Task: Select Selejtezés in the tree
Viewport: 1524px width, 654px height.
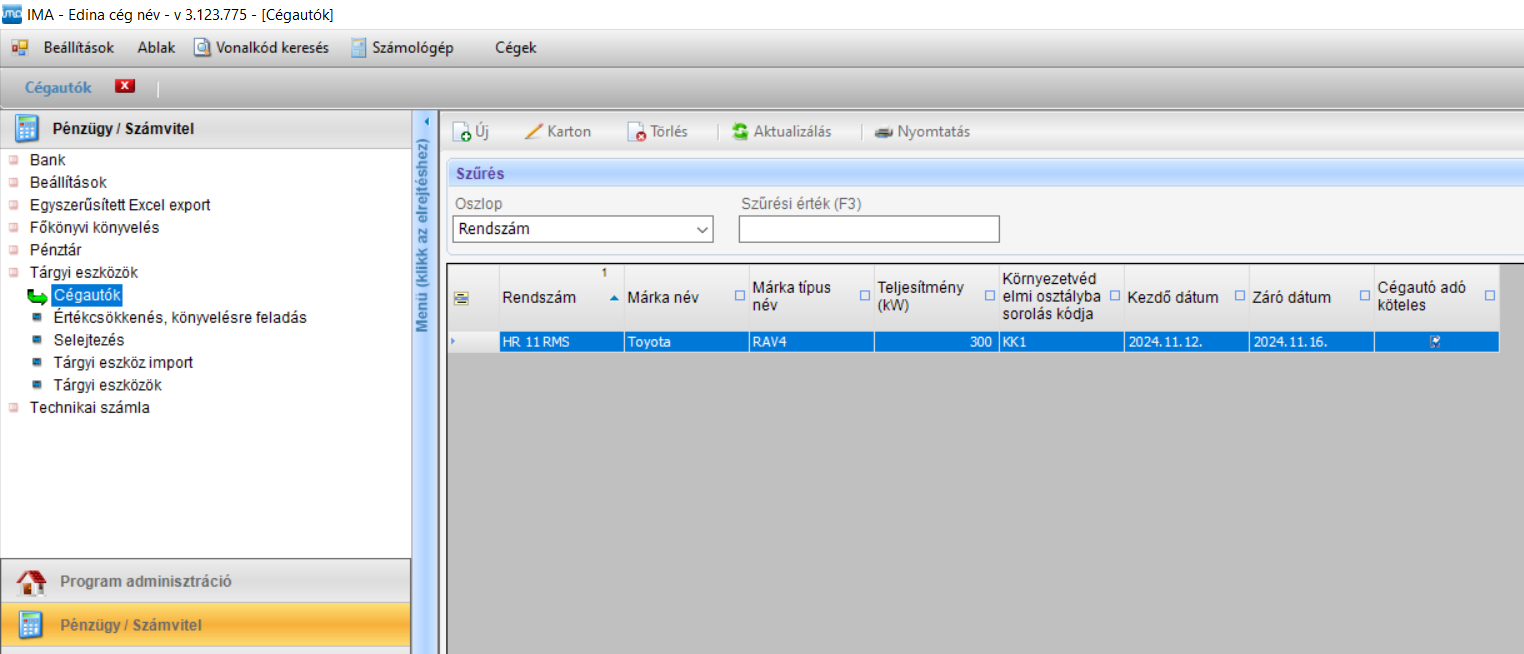Action: pyautogui.click(x=89, y=340)
